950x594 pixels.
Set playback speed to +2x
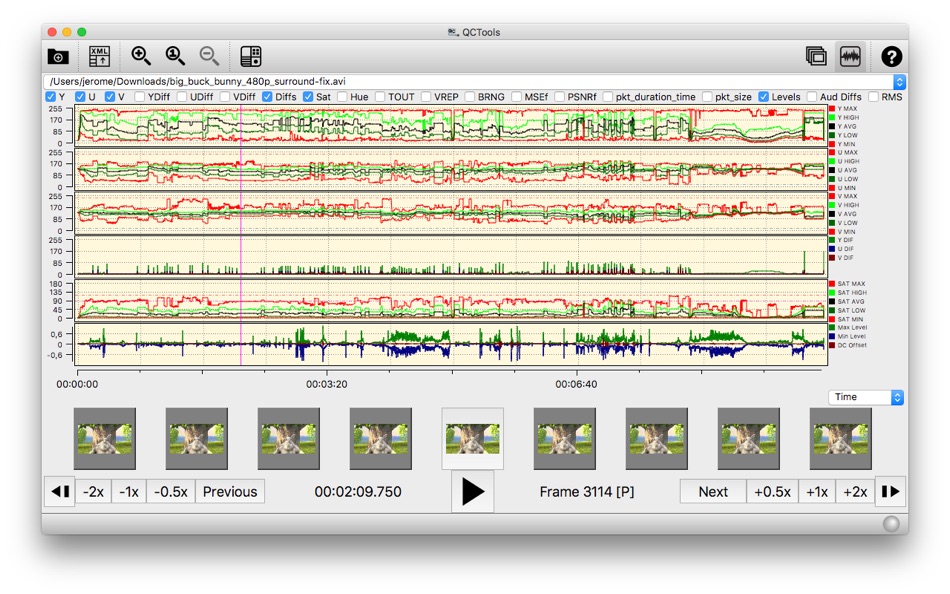tap(854, 492)
